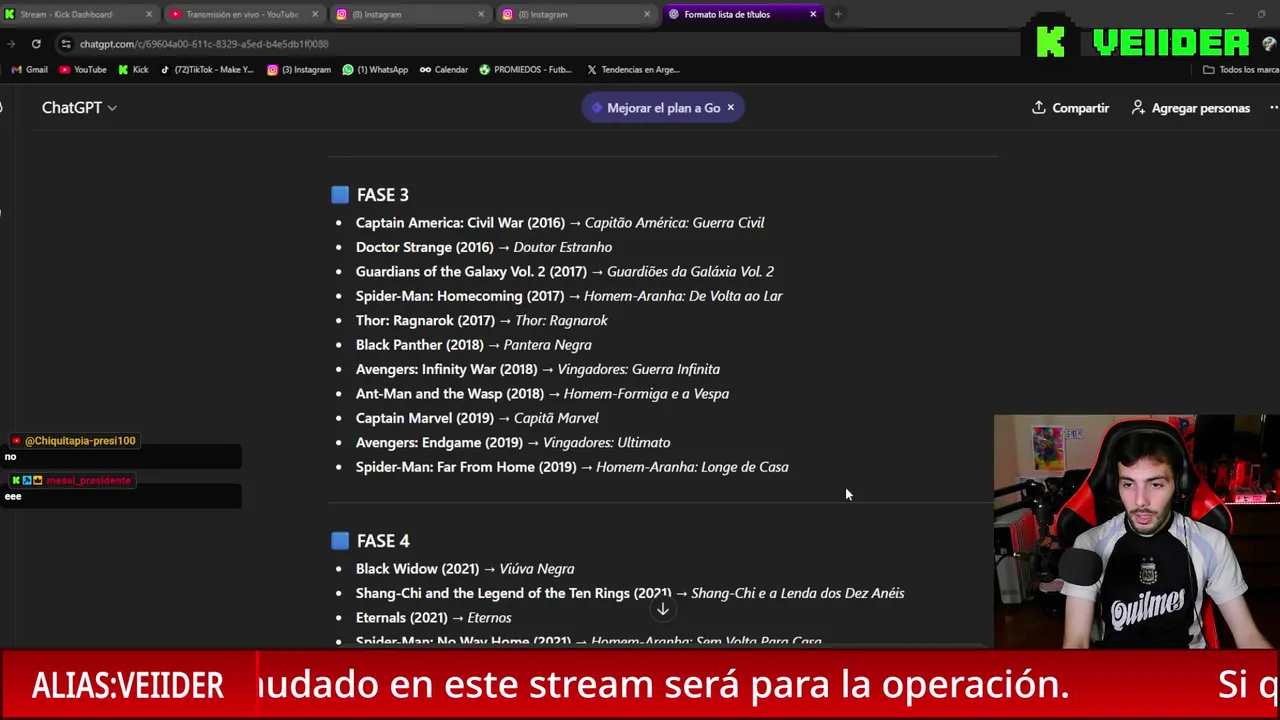This screenshot has height=720, width=1280.
Task: Open the more options menu beside Agregar personas
Action: click(1273, 108)
